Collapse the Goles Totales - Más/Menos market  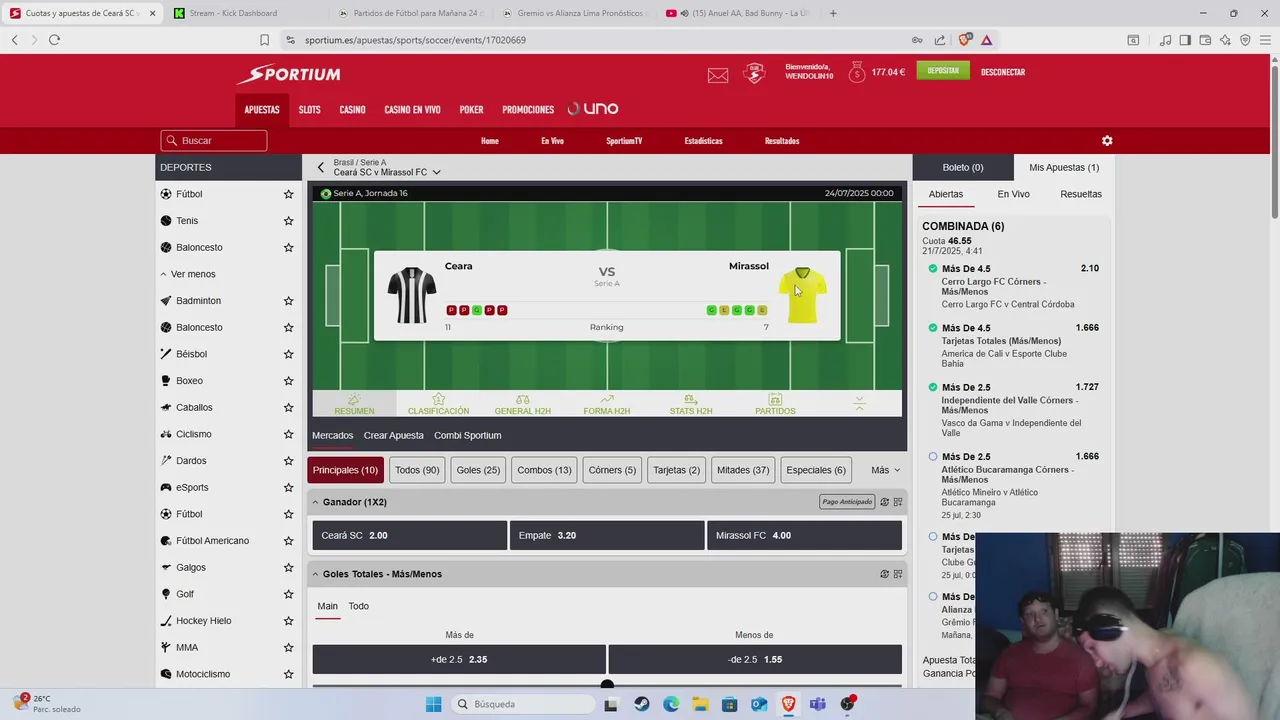(315, 574)
